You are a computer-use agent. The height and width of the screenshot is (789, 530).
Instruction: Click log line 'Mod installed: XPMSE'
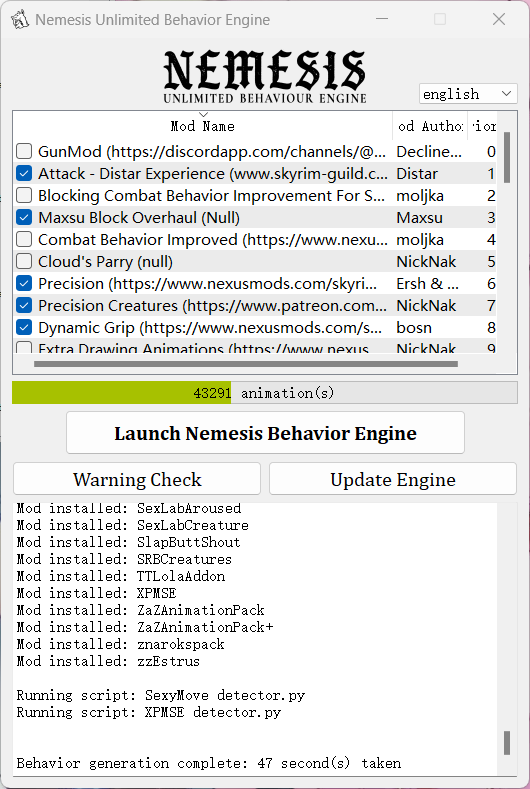click(97, 593)
